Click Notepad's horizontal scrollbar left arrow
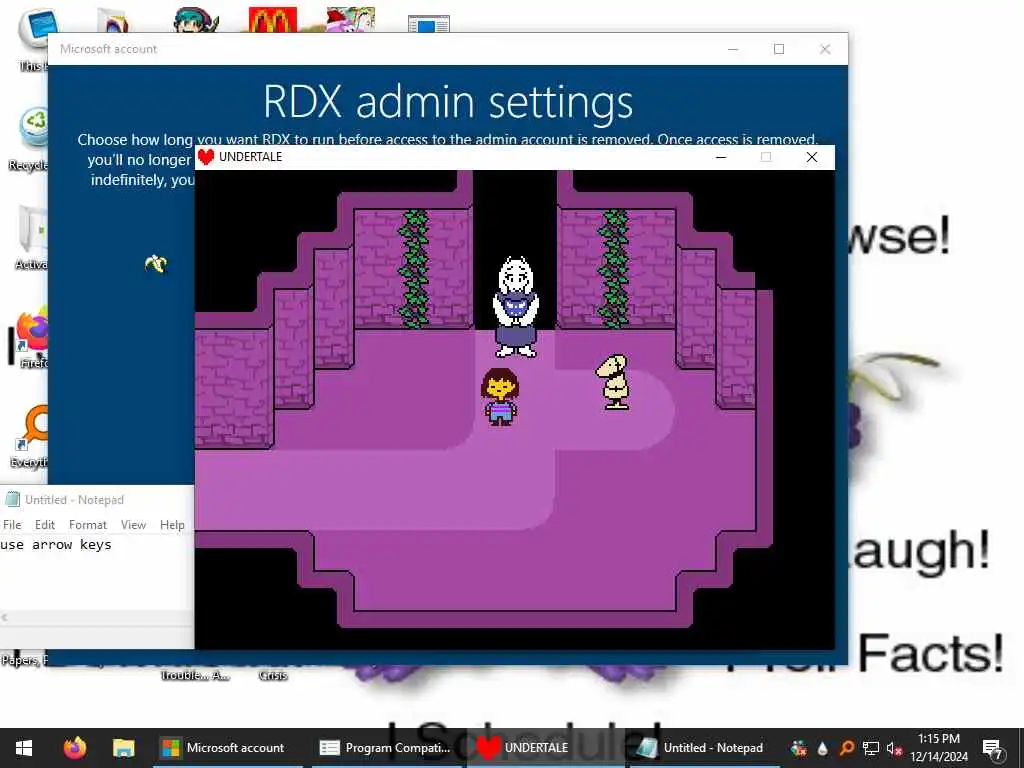 pyautogui.click(x=5, y=617)
